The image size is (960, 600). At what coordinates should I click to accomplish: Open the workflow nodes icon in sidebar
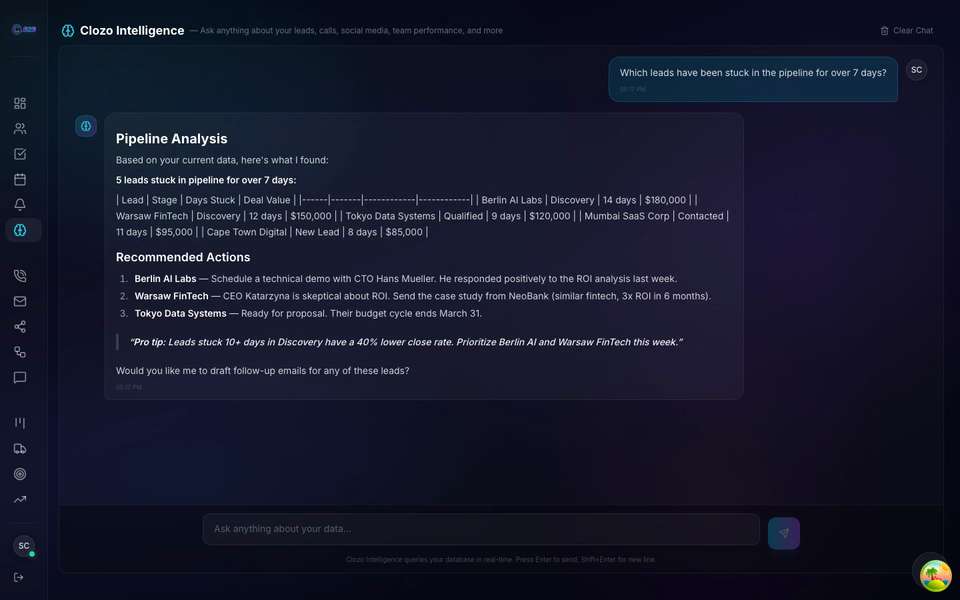[x=20, y=352]
